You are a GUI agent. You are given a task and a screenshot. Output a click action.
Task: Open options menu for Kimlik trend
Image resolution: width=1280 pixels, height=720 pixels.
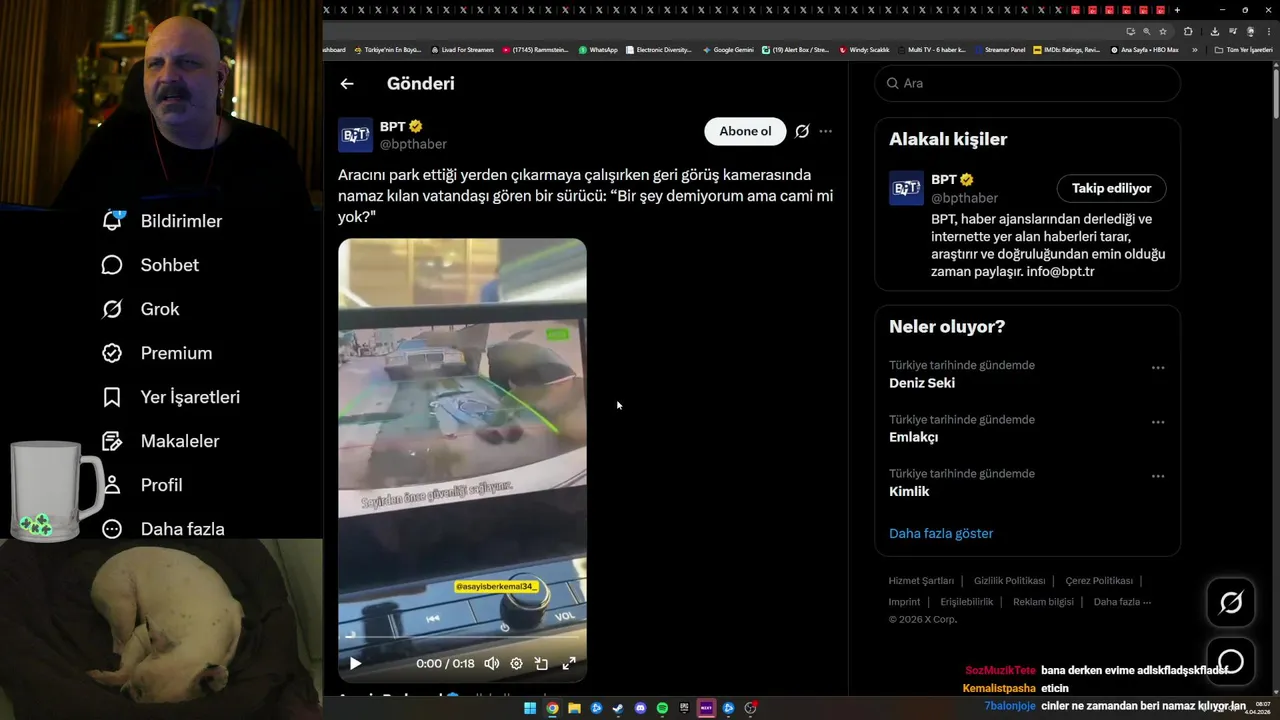click(1158, 476)
